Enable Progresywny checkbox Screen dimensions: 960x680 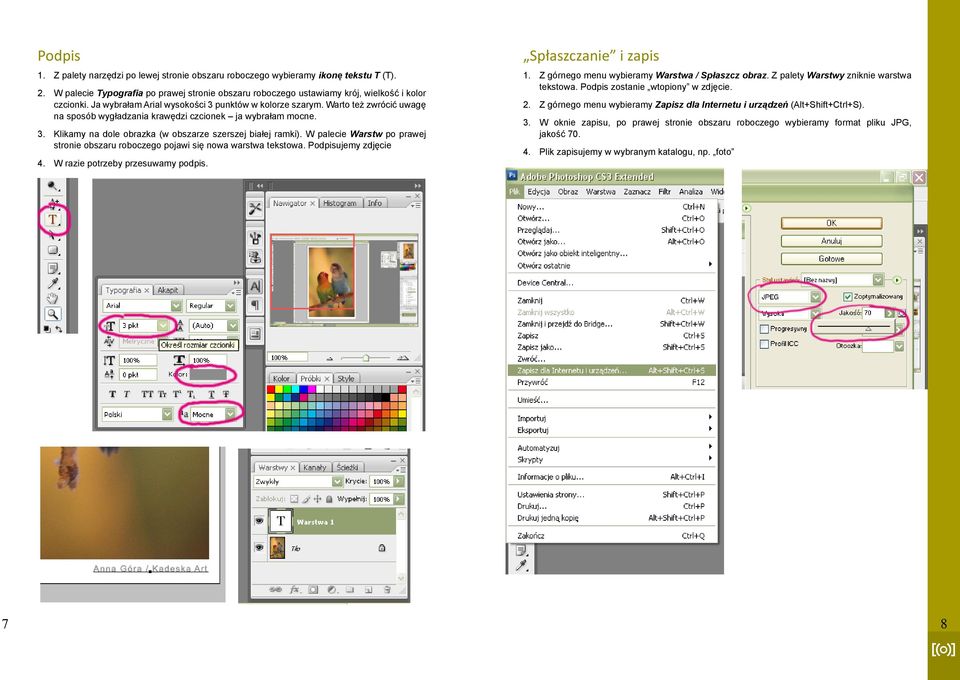point(764,329)
